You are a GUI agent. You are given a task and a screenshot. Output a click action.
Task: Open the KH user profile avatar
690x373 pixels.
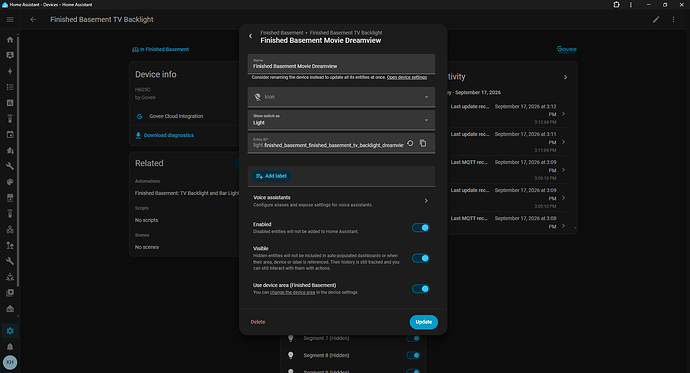[10, 362]
